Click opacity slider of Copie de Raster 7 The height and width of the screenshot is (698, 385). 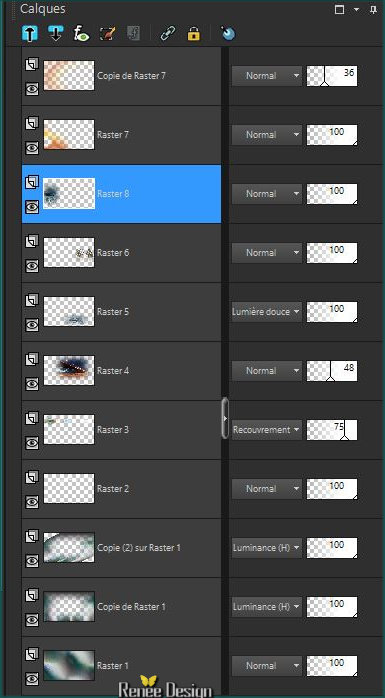332,76
